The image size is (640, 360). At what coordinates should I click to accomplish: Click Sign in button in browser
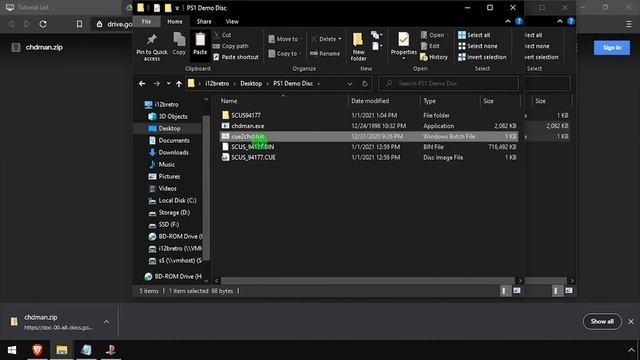pos(611,48)
